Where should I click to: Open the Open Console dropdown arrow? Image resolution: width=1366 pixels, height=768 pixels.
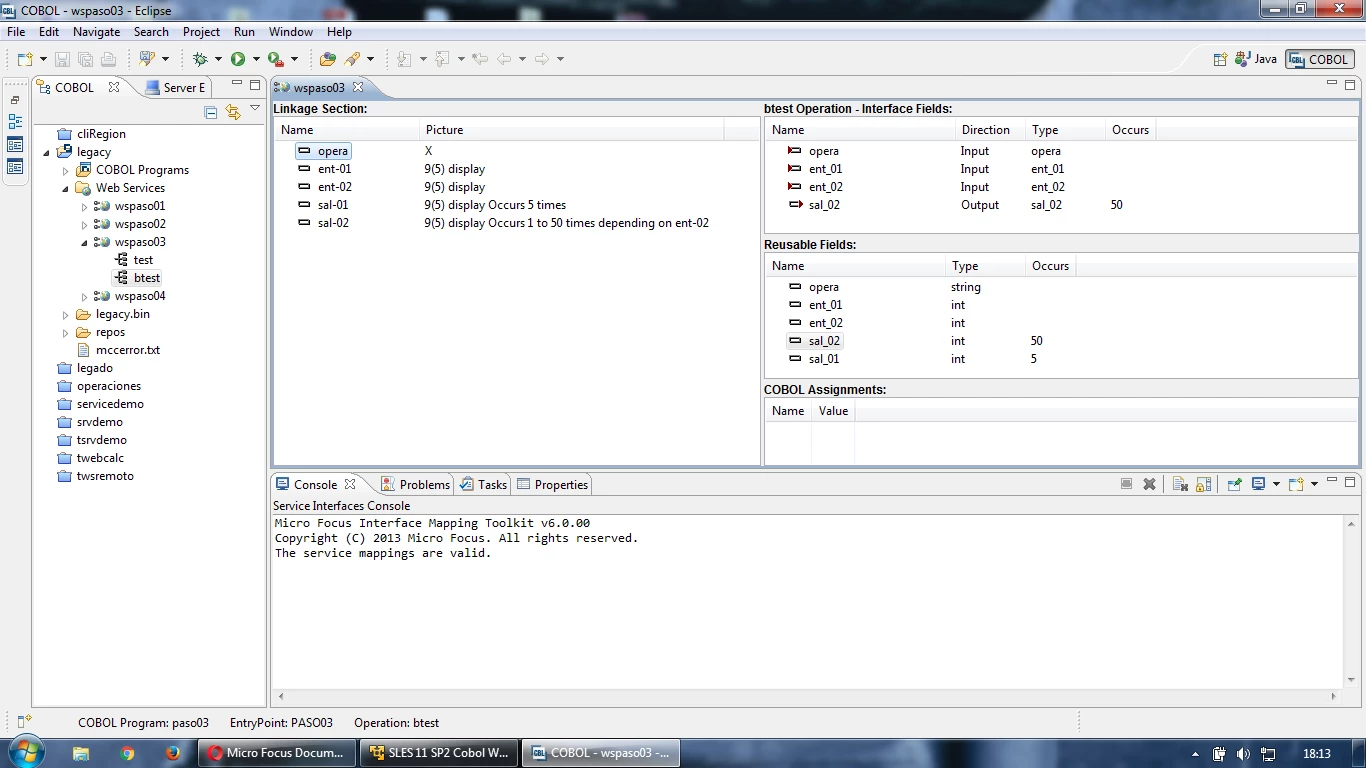coord(1314,484)
